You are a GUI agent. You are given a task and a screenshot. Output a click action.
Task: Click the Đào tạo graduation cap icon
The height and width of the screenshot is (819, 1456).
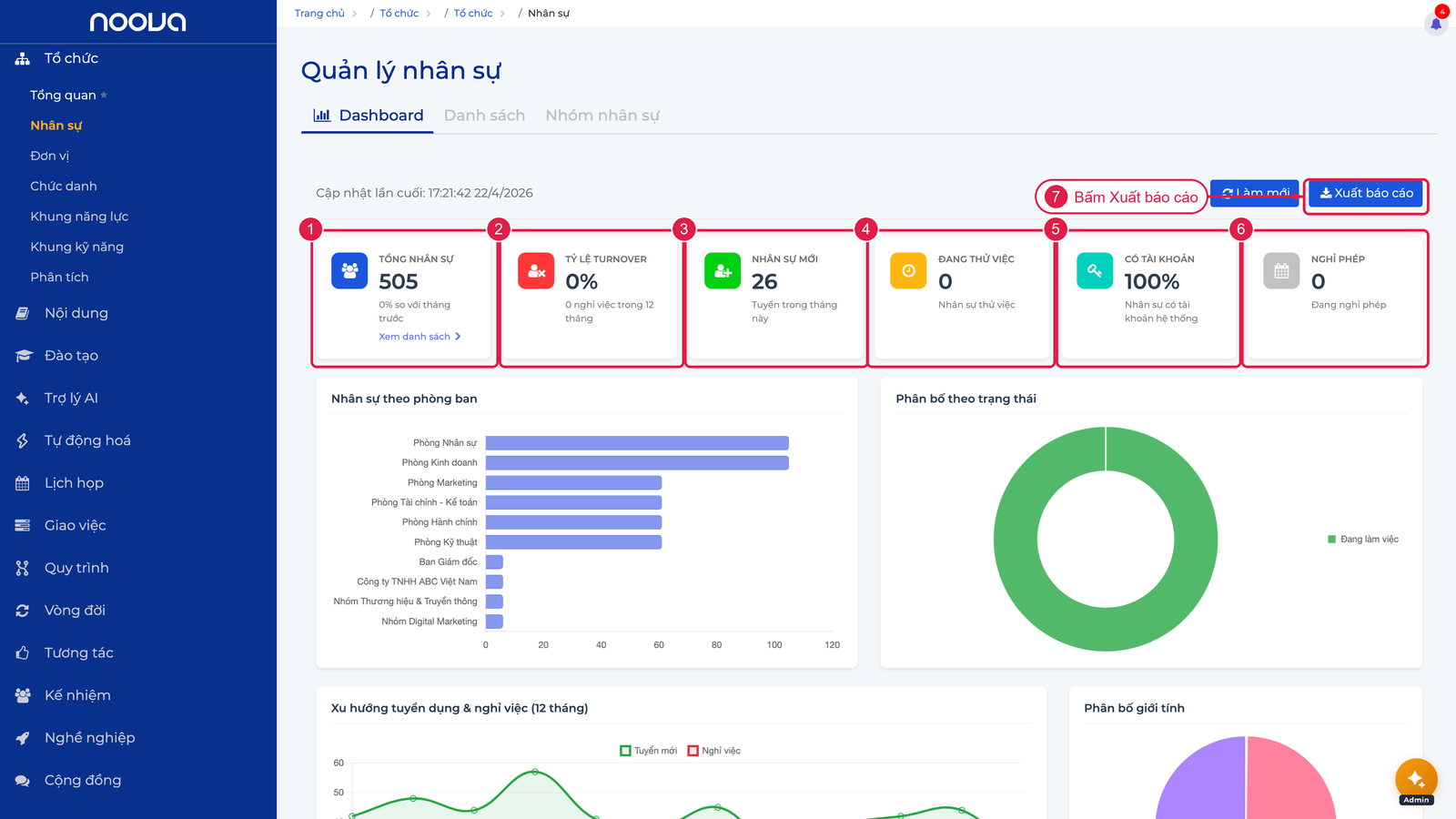[24, 356]
